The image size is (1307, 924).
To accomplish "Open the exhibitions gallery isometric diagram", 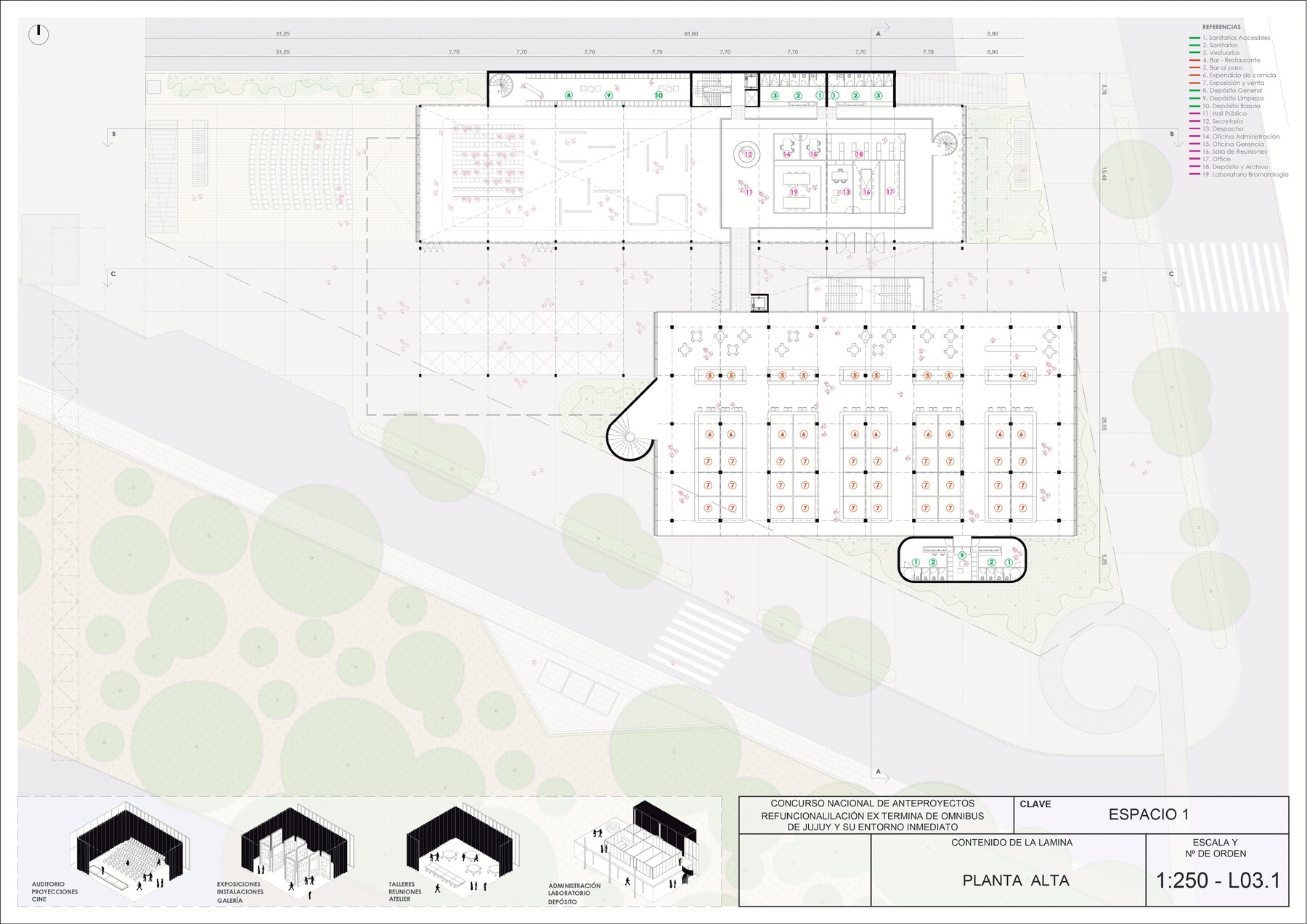I will [298, 851].
